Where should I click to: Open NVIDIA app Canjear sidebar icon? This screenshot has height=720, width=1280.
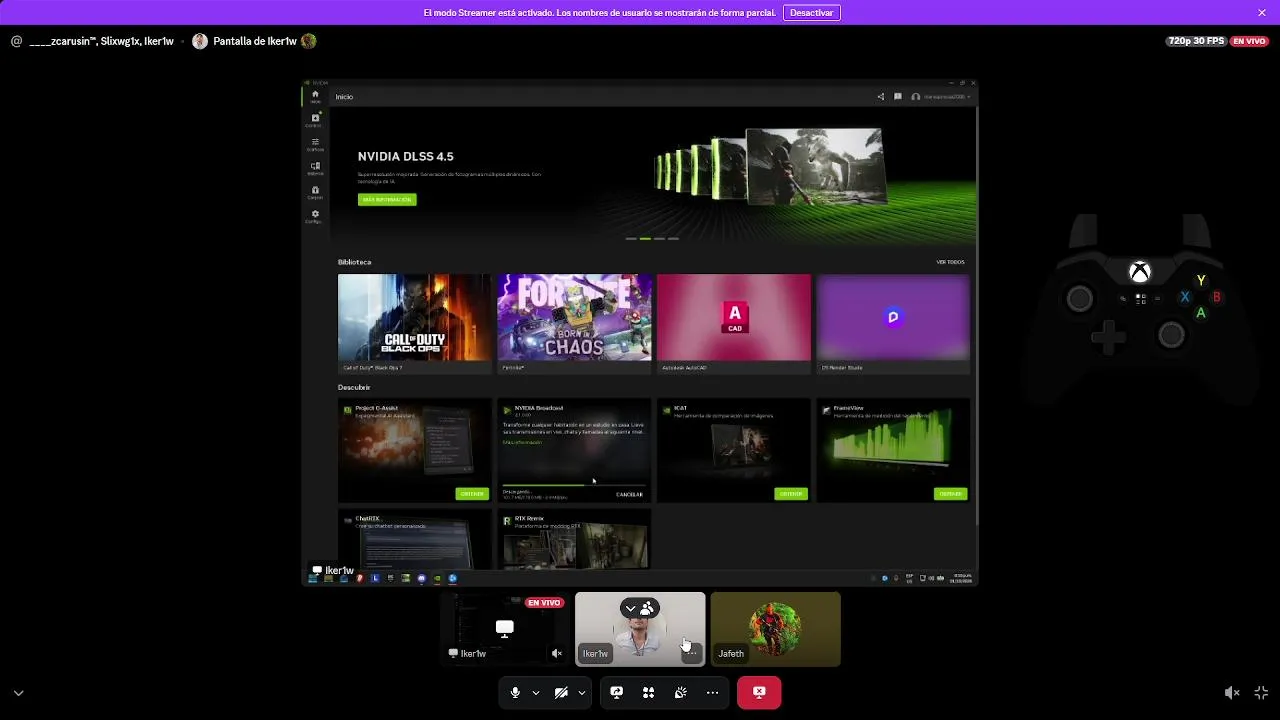pos(315,192)
